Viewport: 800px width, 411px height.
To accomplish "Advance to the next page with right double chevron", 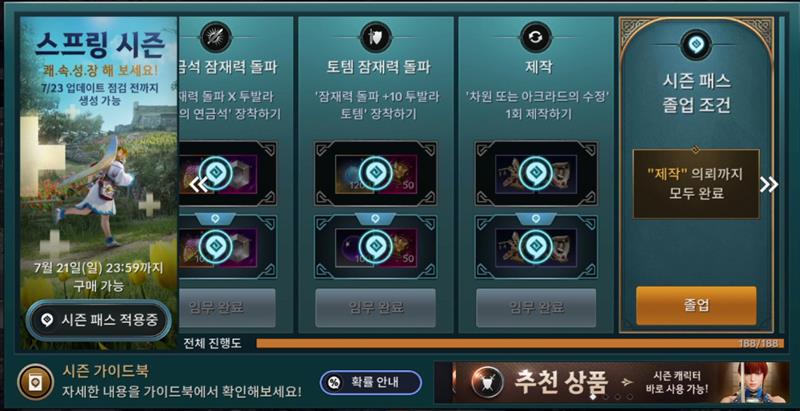I will point(768,185).
